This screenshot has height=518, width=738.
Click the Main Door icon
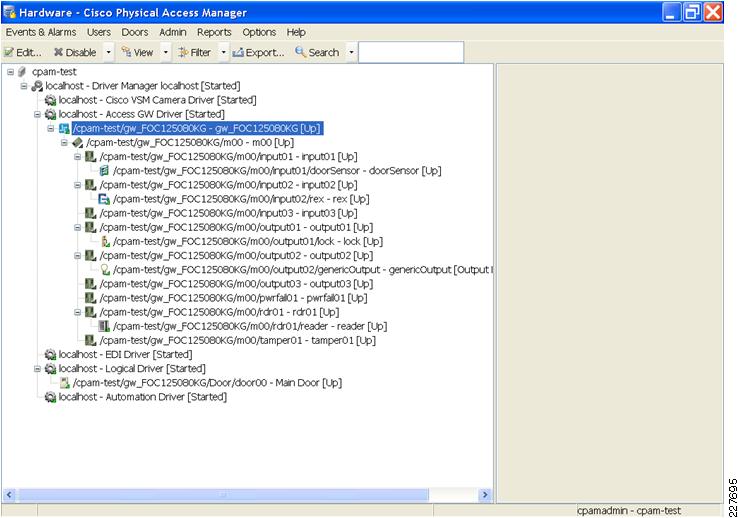point(65,383)
